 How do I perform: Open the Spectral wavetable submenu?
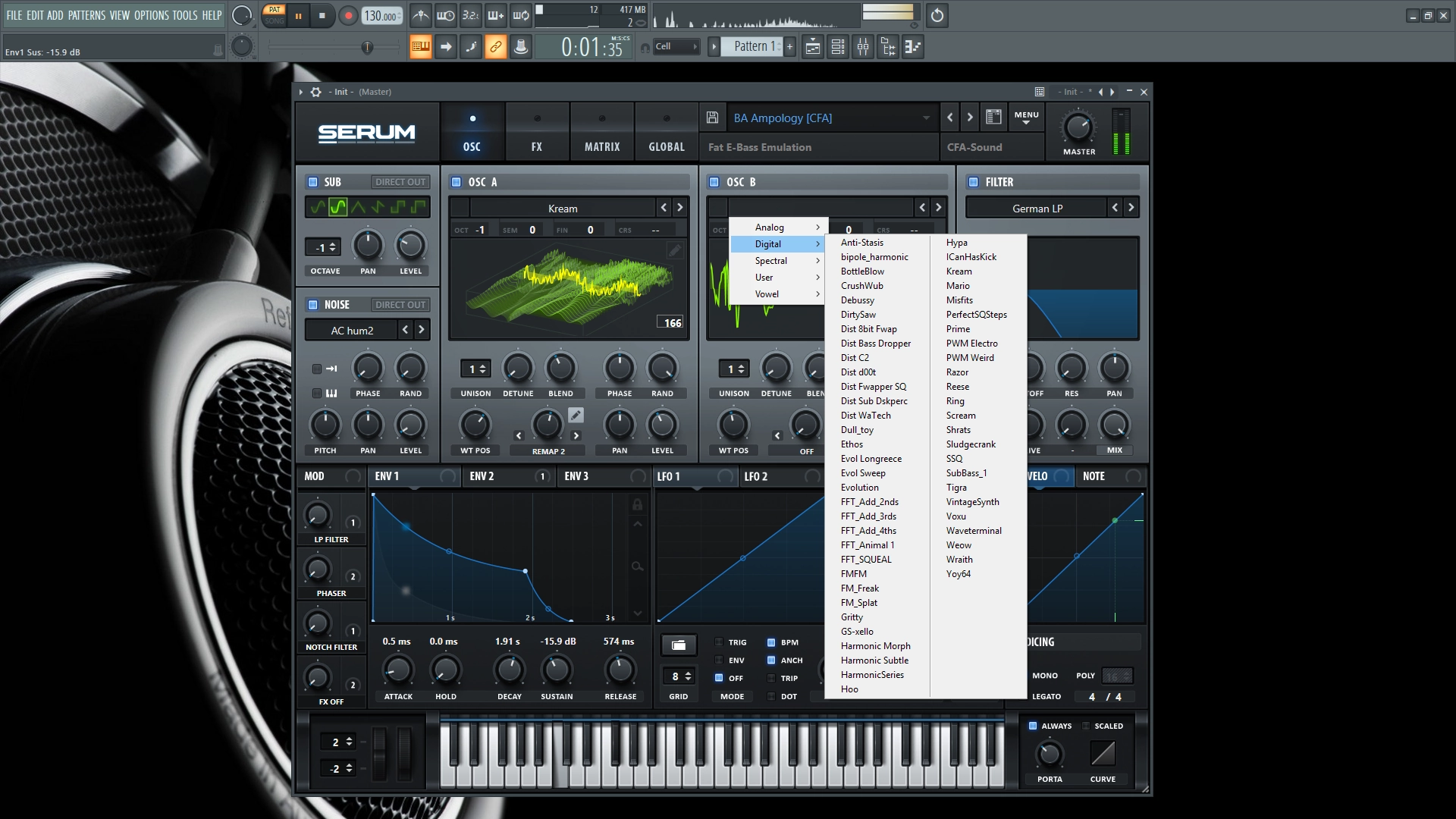777,261
